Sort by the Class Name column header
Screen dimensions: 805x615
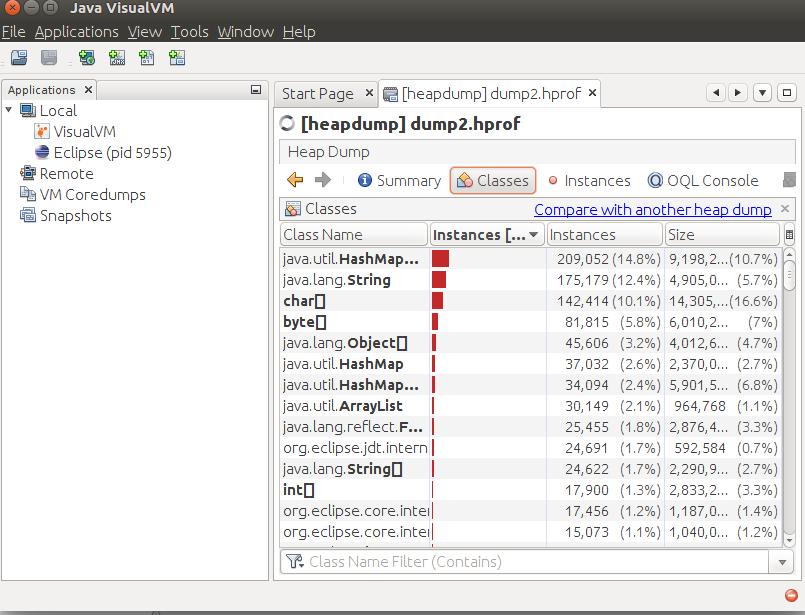pyautogui.click(x=354, y=235)
